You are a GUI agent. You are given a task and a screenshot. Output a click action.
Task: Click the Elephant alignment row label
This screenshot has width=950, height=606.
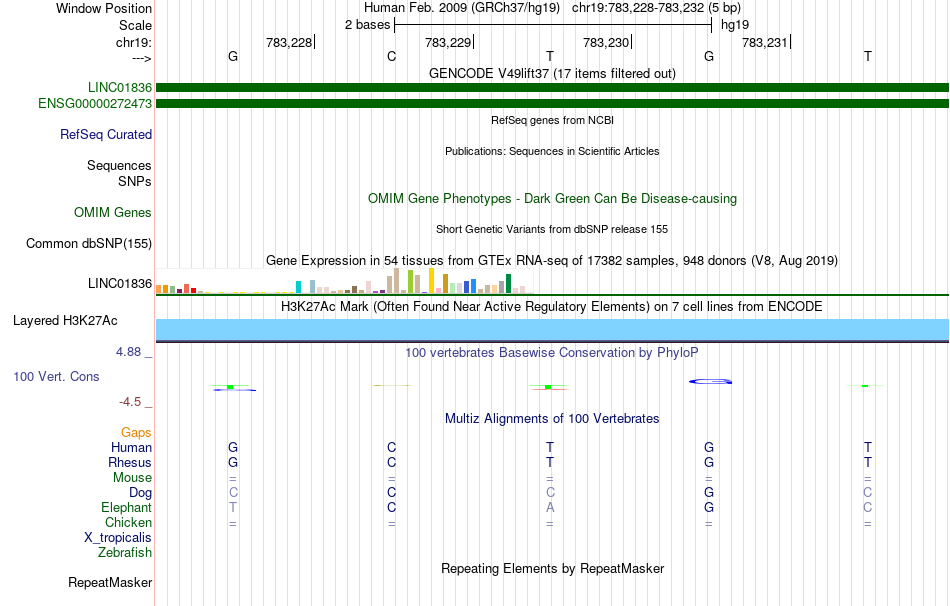127,508
